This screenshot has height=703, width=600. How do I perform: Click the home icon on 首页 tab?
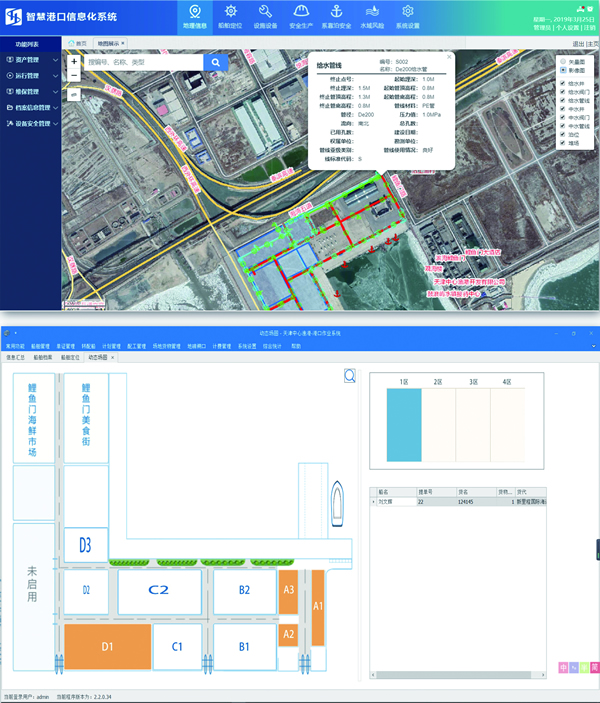click(71, 43)
